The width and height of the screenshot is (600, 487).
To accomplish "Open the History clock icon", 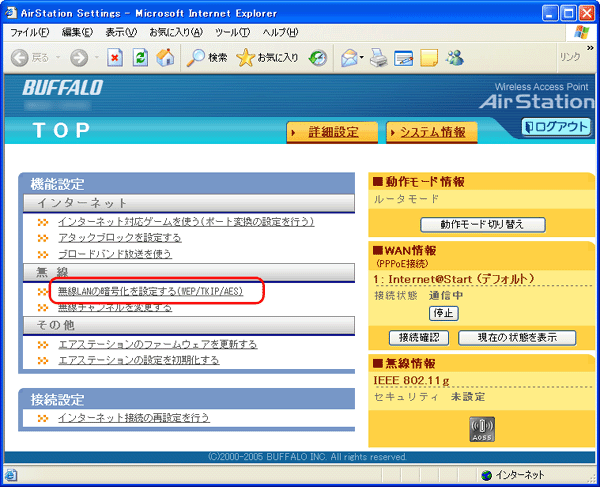I will tap(318, 58).
